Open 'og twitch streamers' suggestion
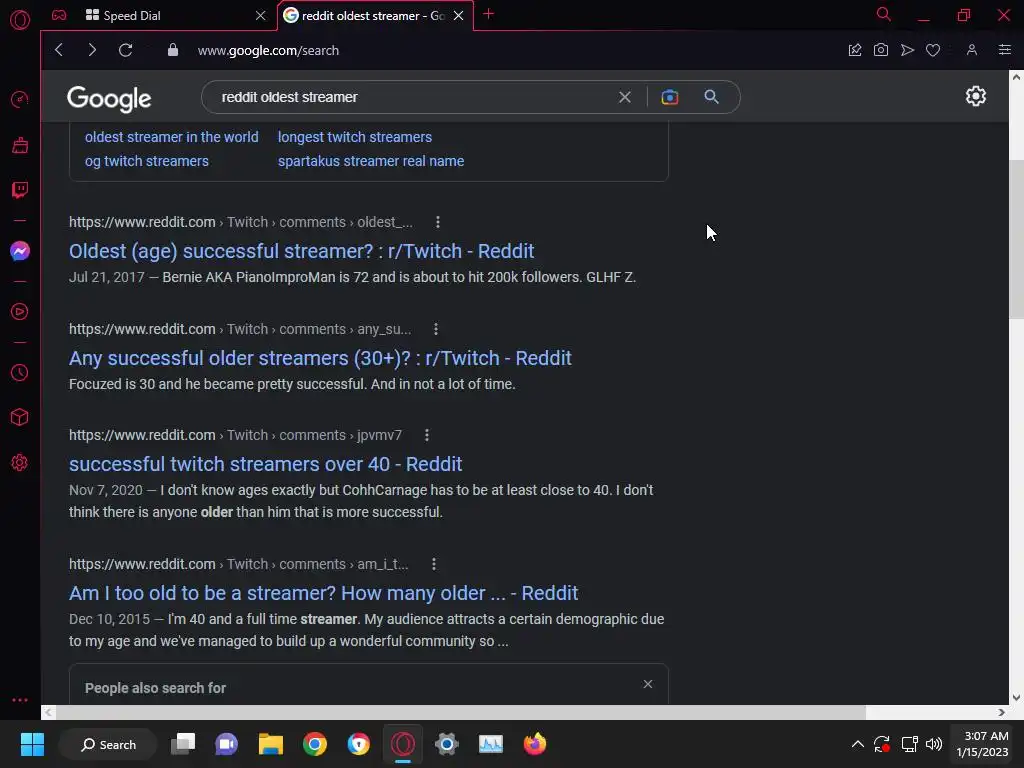 tap(147, 161)
